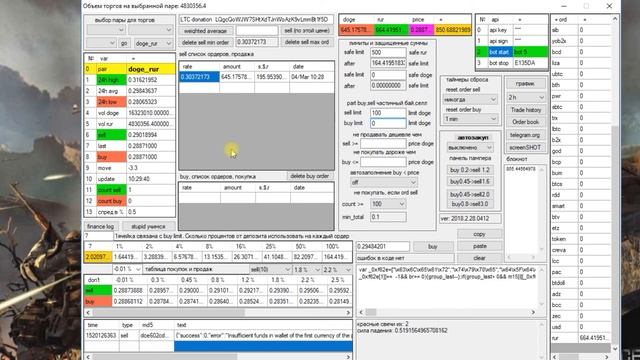Open the '2.2 %' dropdown
Viewport: 640px width, 360px height.
click(x=337, y=269)
